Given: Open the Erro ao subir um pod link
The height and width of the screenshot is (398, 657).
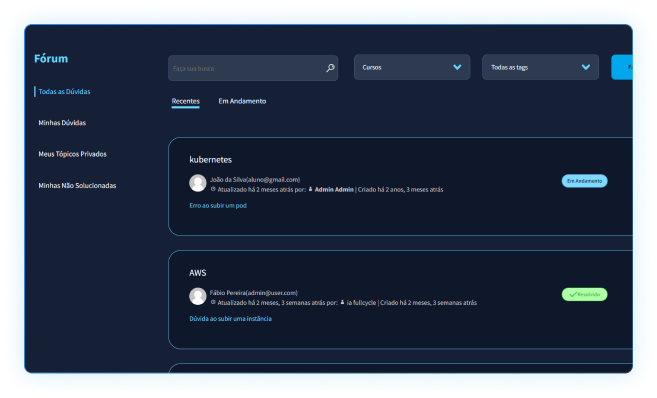Looking at the screenshot, I should (x=218, y=206).
